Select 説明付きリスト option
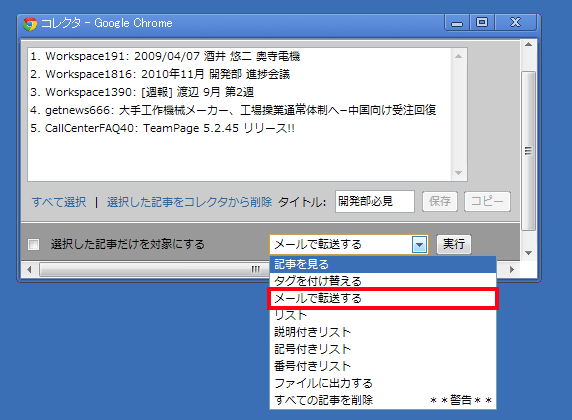Viewport: 572px width, 420px height. [383, 332]
